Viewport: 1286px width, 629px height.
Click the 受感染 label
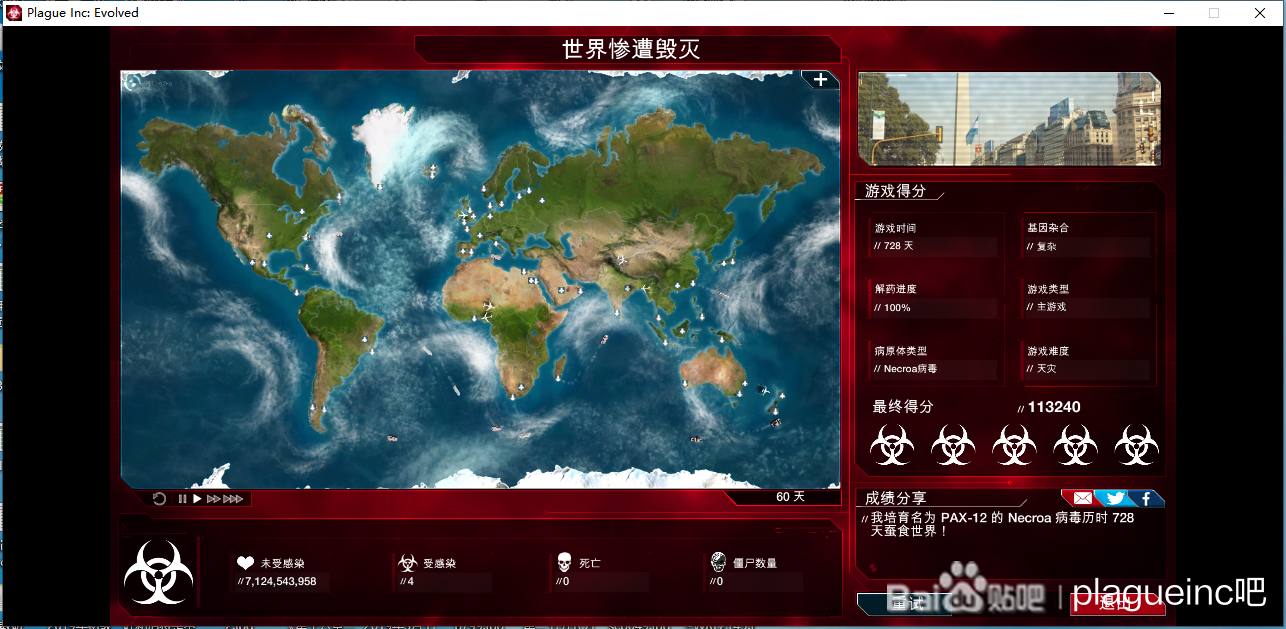tap(439, 563)
